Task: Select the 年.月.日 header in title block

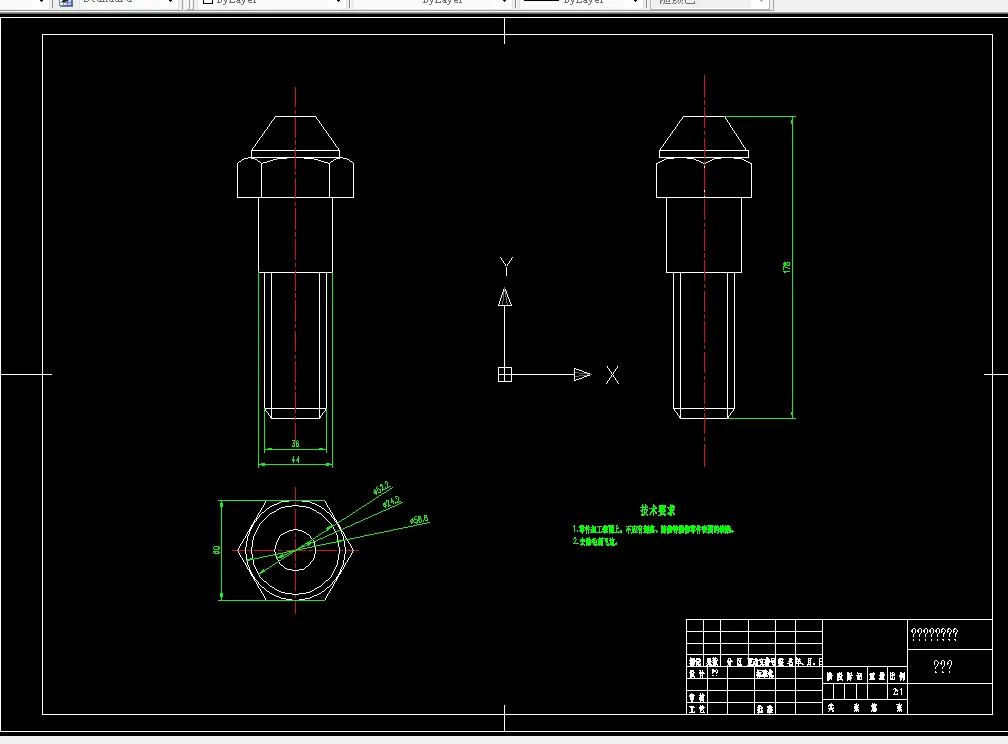Action: pos(809,661)
